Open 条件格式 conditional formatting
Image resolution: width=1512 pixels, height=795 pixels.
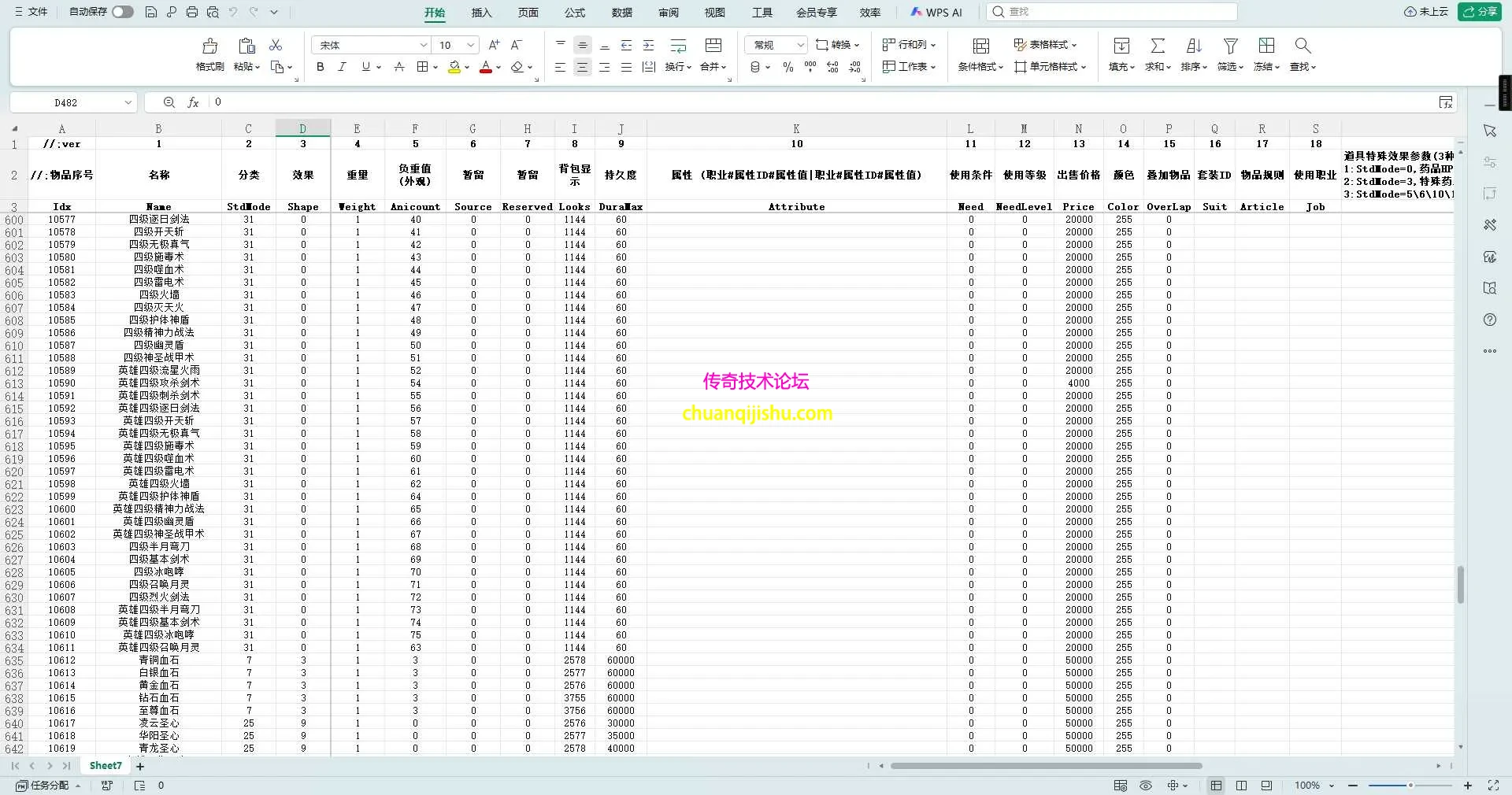(980, 54)
